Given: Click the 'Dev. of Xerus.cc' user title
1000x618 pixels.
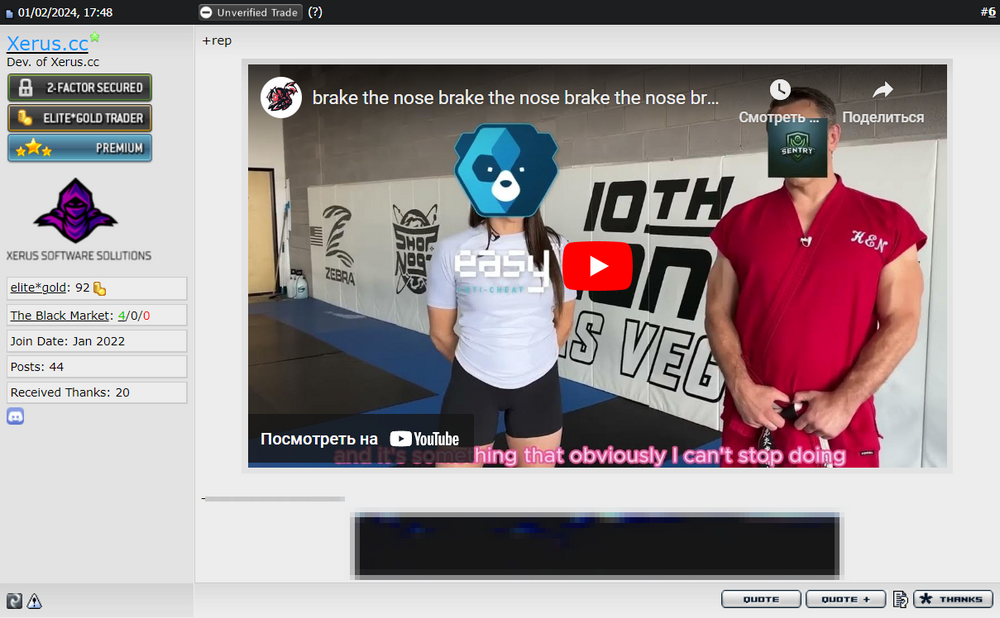Looking at the screenshot, I should coord(53,62).
